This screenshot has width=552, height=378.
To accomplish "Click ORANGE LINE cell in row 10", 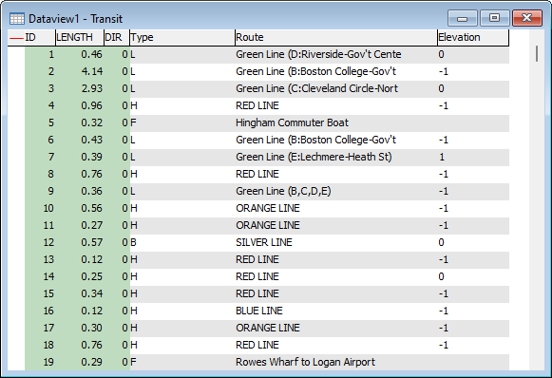I will (x=336, y=208).
